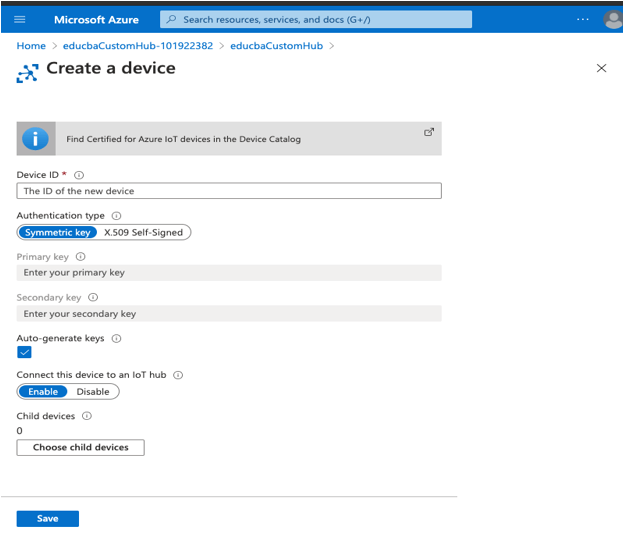Open educbaCustomHub breadcrumb link

pos(277,46)
